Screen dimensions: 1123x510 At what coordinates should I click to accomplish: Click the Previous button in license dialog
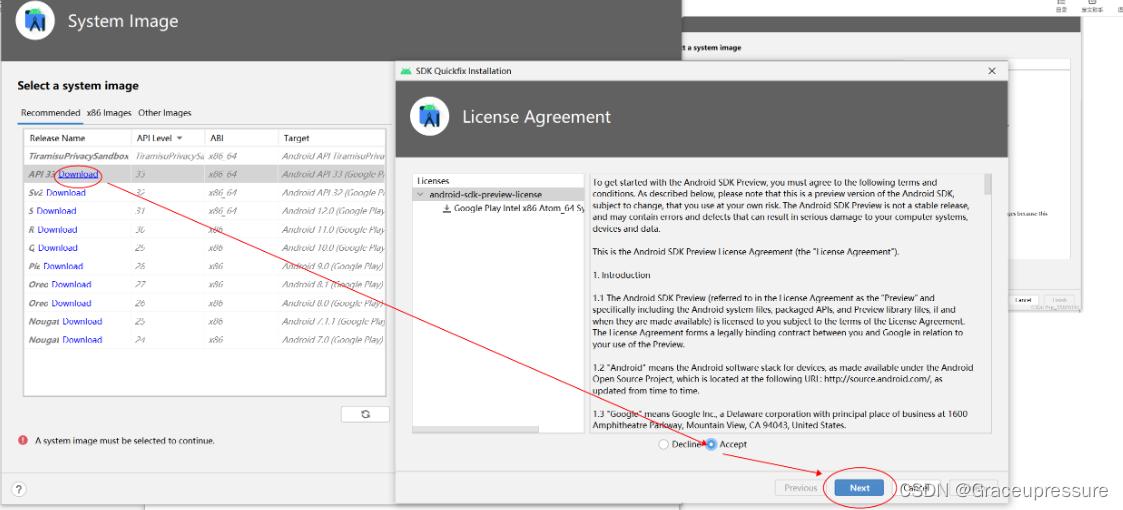point(800,488)
